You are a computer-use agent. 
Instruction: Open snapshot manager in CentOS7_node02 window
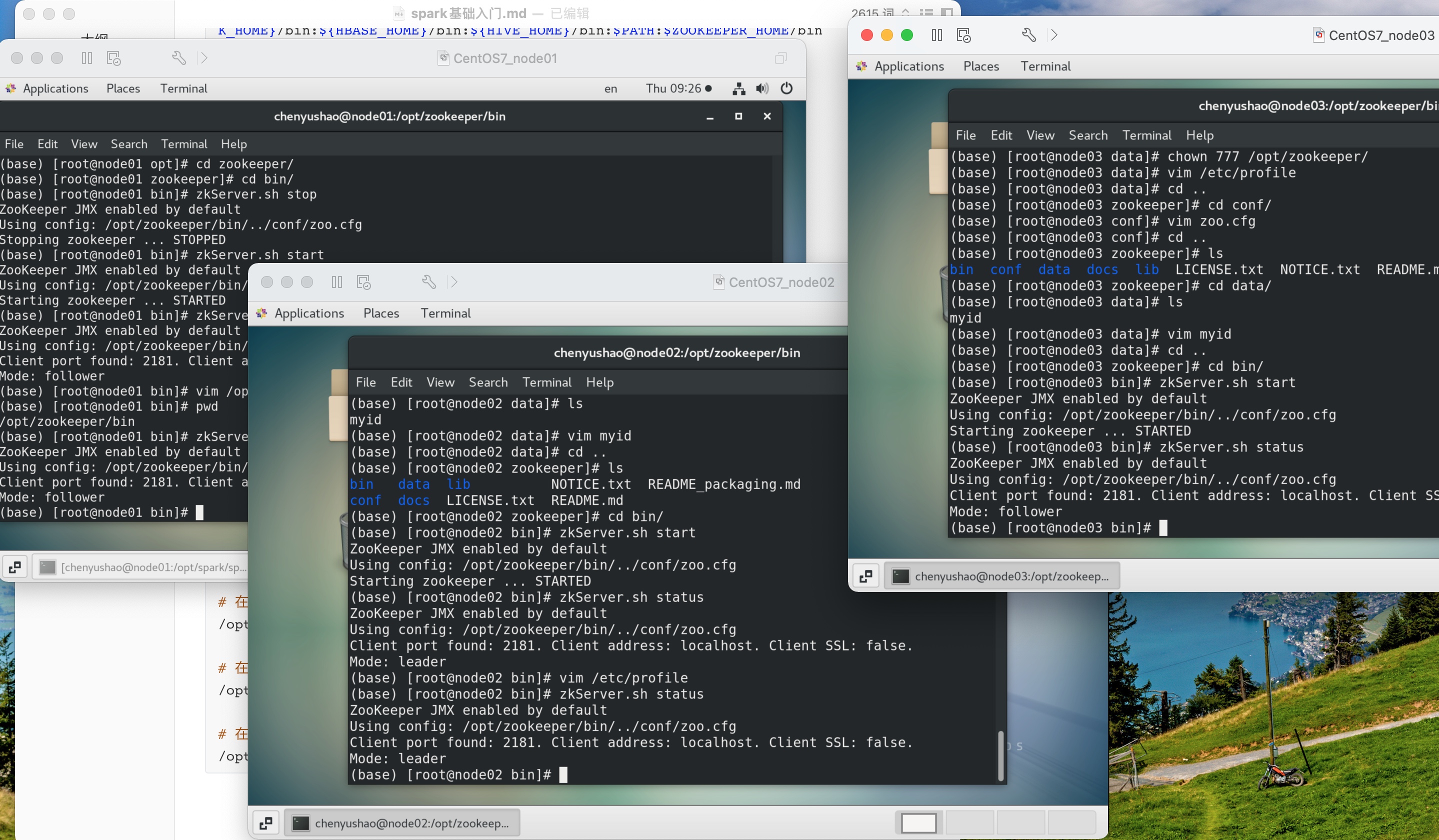363,282
